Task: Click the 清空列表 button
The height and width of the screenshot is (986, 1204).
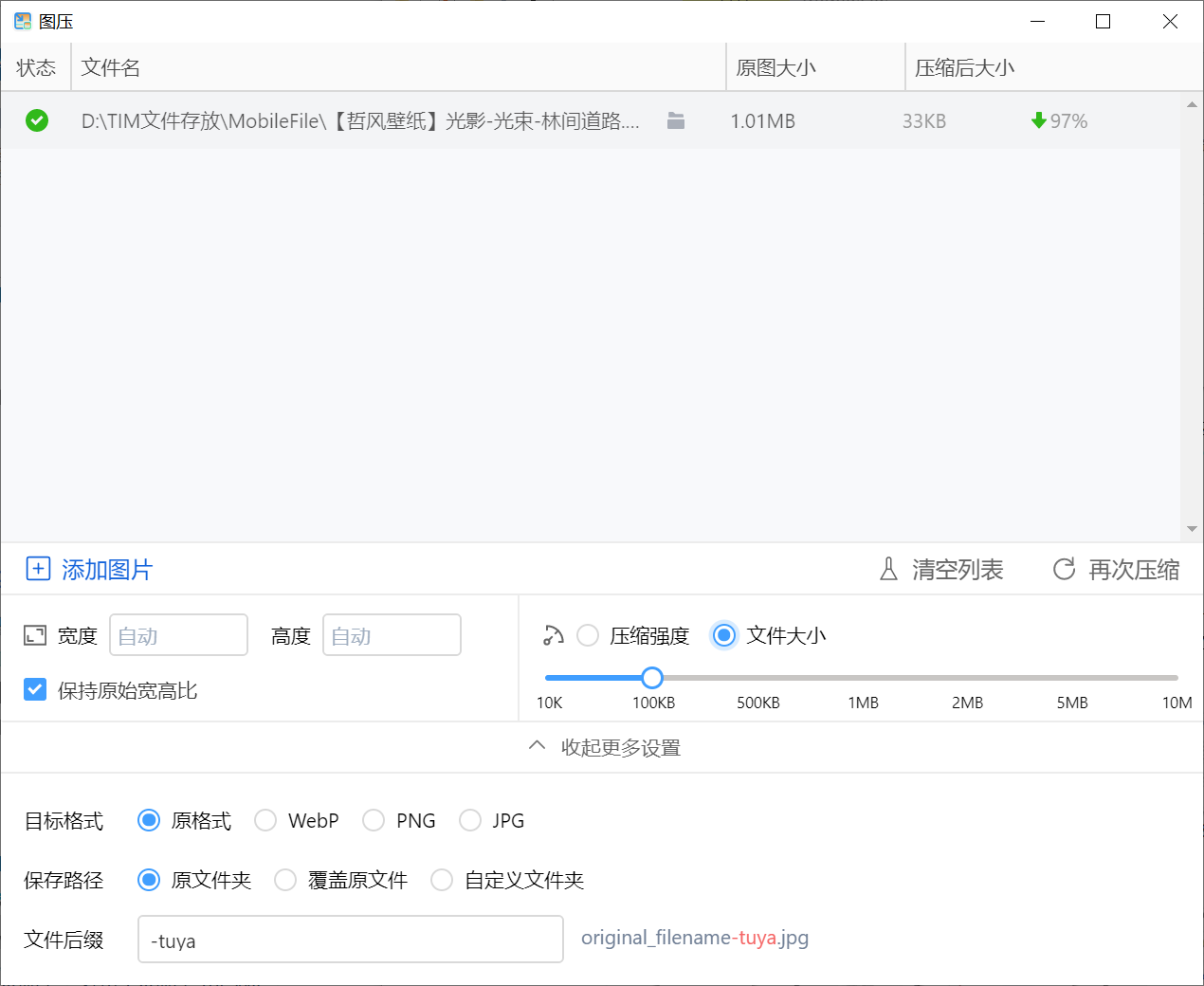Action: click(x=940, y=569)
